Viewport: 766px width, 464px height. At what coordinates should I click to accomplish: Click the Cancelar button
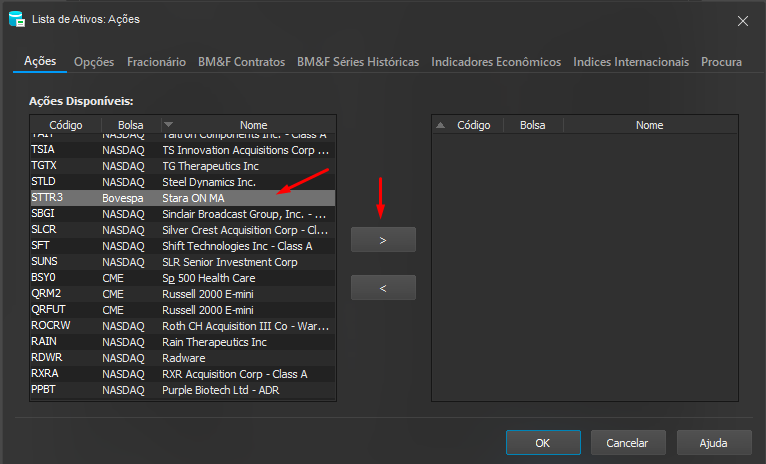point(627,443)
